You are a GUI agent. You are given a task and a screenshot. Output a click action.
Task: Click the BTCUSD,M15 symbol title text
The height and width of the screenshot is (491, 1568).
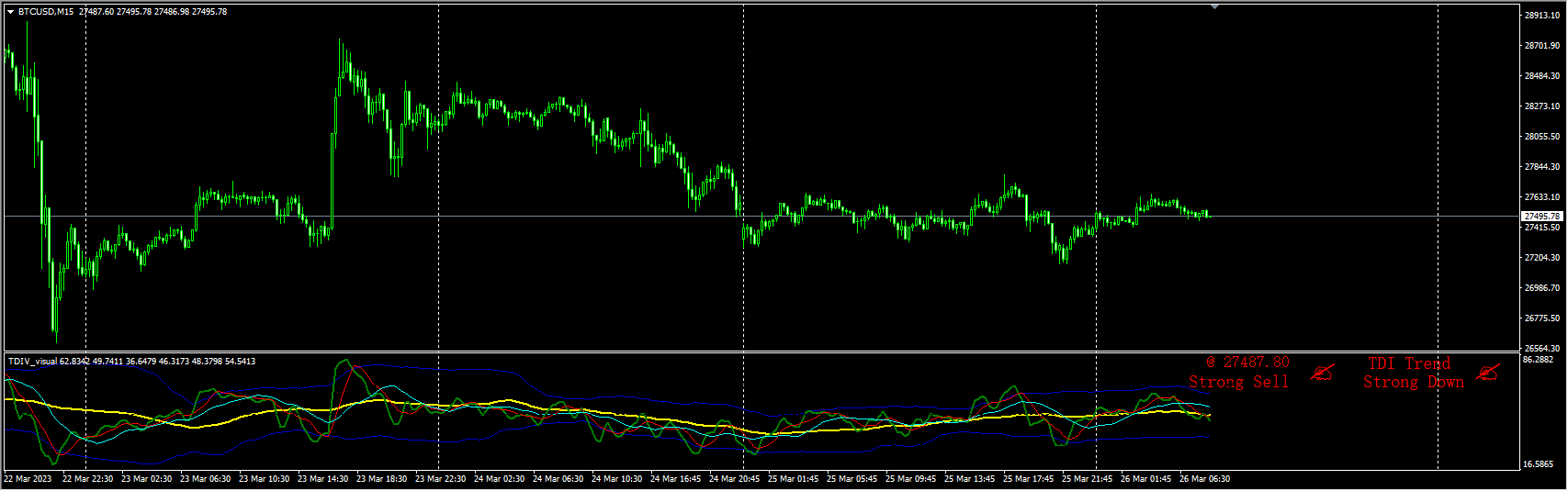coord(46,12)
